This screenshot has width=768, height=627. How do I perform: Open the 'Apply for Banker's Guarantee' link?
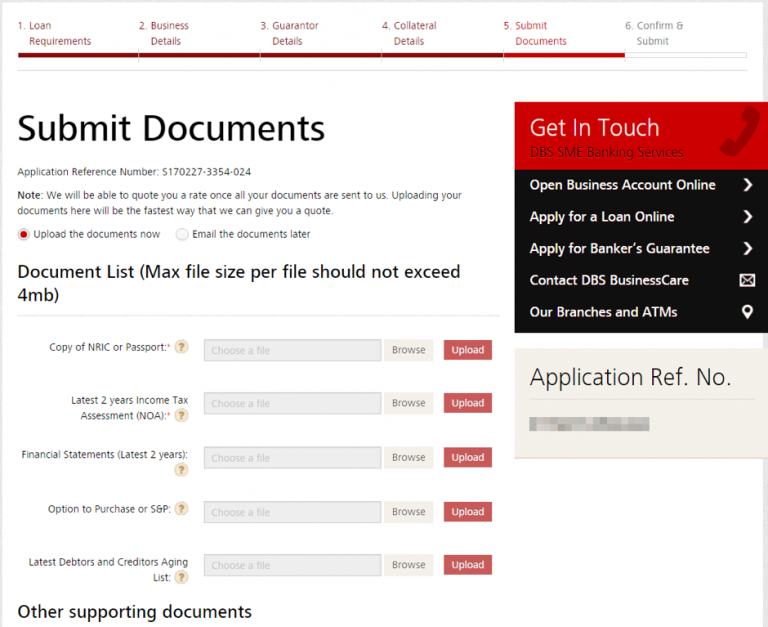[619, 248]
